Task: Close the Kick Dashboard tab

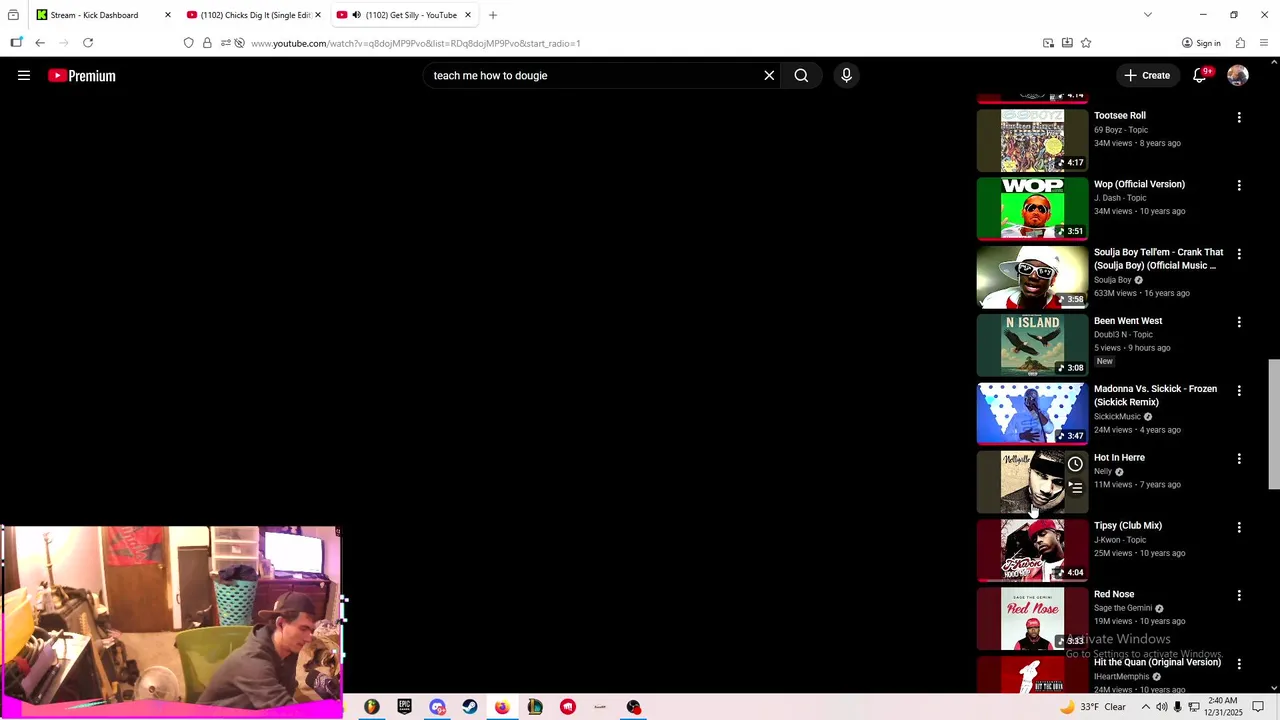Action: coord(167,15)
